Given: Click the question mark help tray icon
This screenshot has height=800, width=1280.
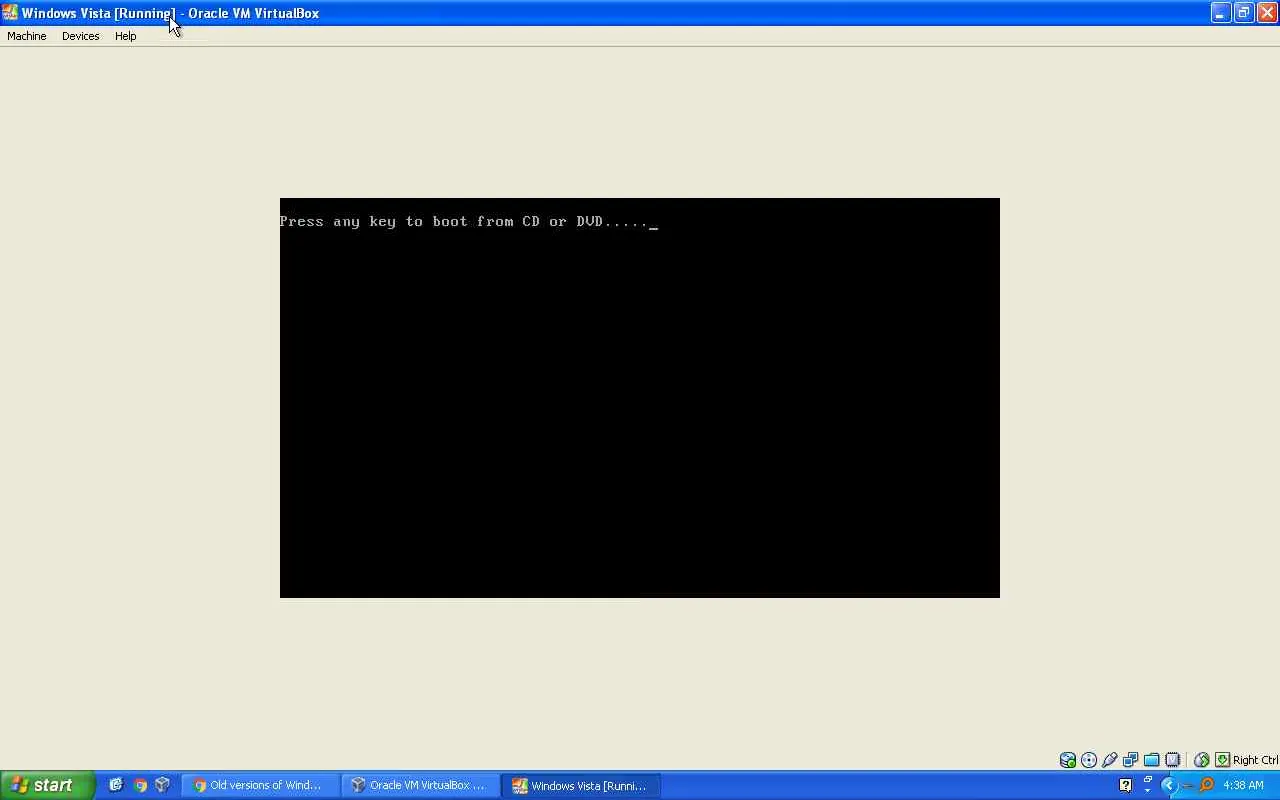Looking at the screenshot, I should (x=1125, y=785).
